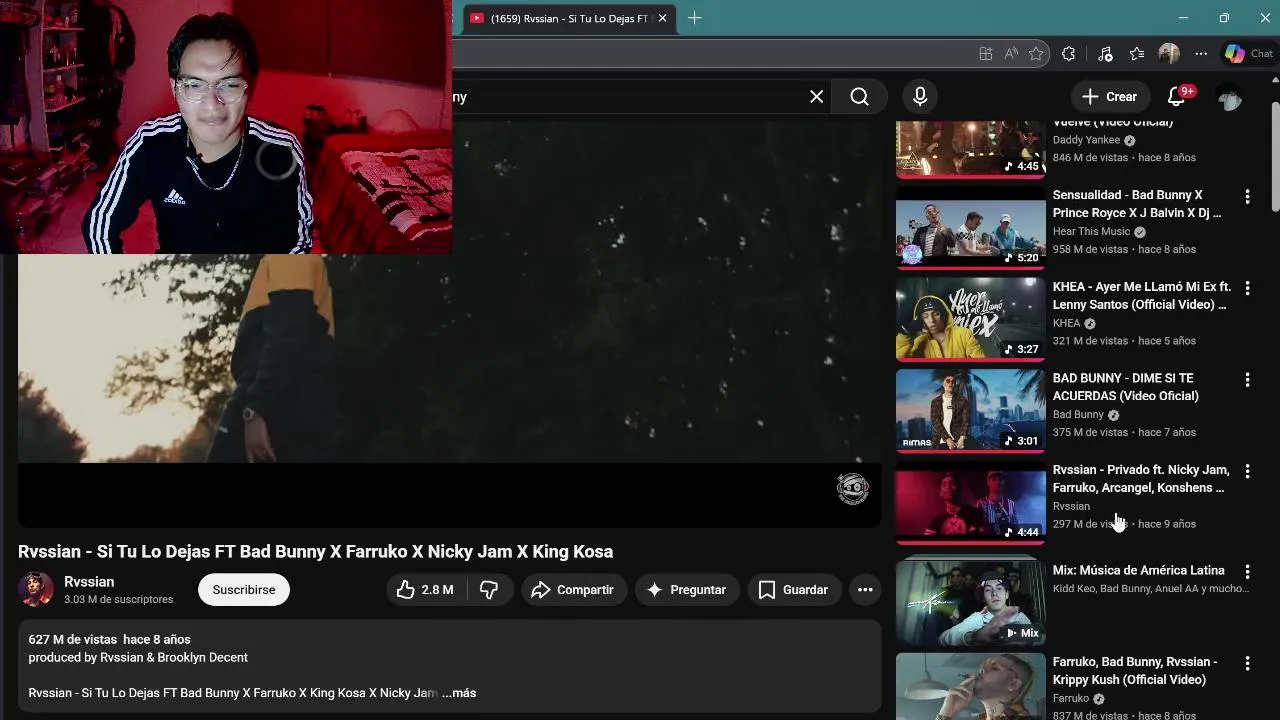Image resolution: width=1280 pixels, height=720 pixels.
Task: Open the Daddy Yankee video thumbnail
Action: click(970, 148)
